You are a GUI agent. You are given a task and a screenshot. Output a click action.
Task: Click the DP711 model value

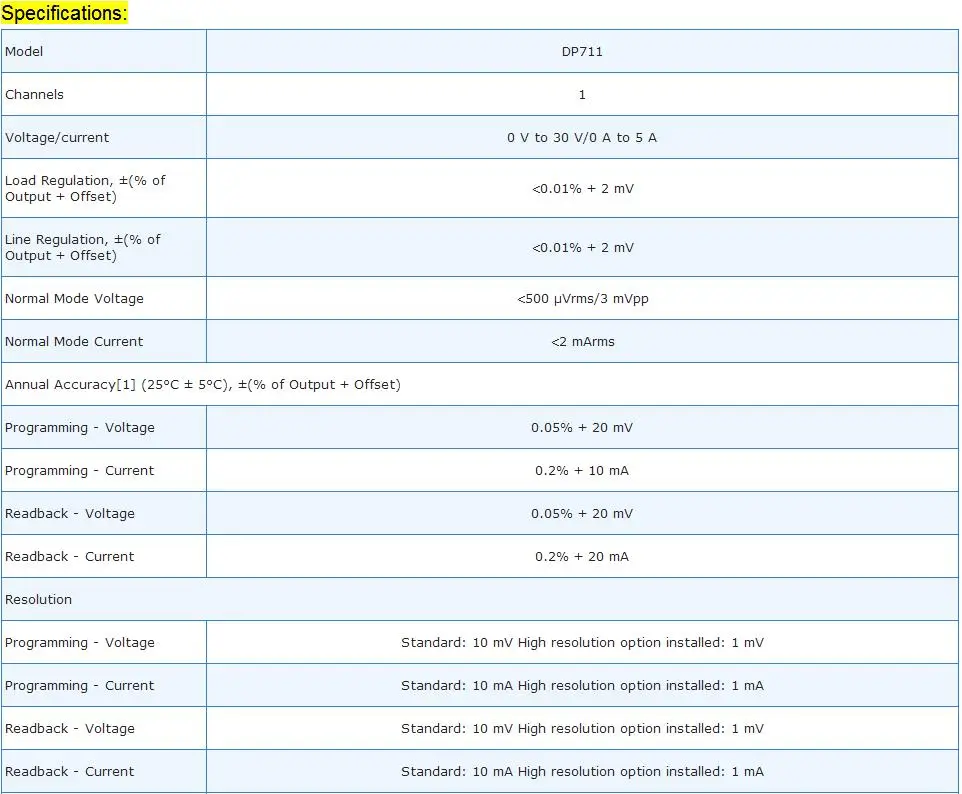click(x=582, y=52)
